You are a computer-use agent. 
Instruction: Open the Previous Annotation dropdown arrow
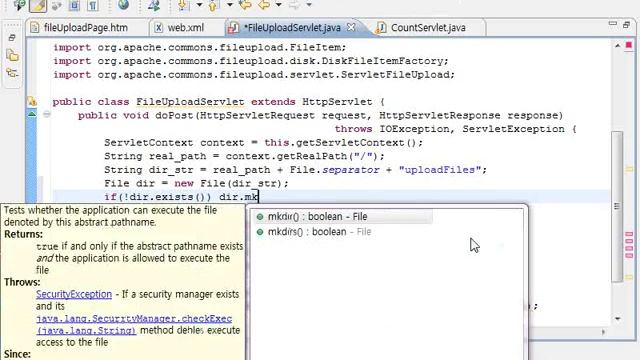[230, 5]
